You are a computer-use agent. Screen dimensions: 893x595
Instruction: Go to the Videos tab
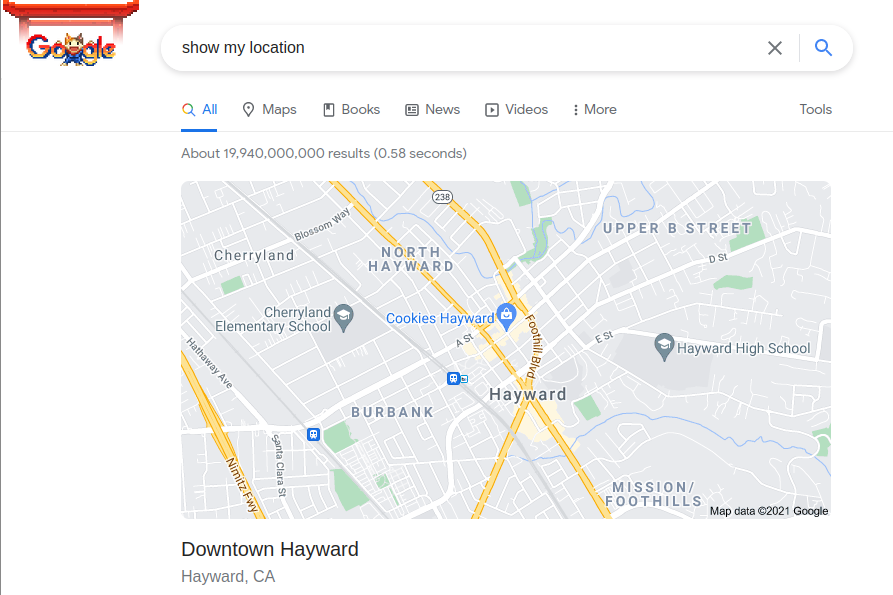(x=516, y=110)
